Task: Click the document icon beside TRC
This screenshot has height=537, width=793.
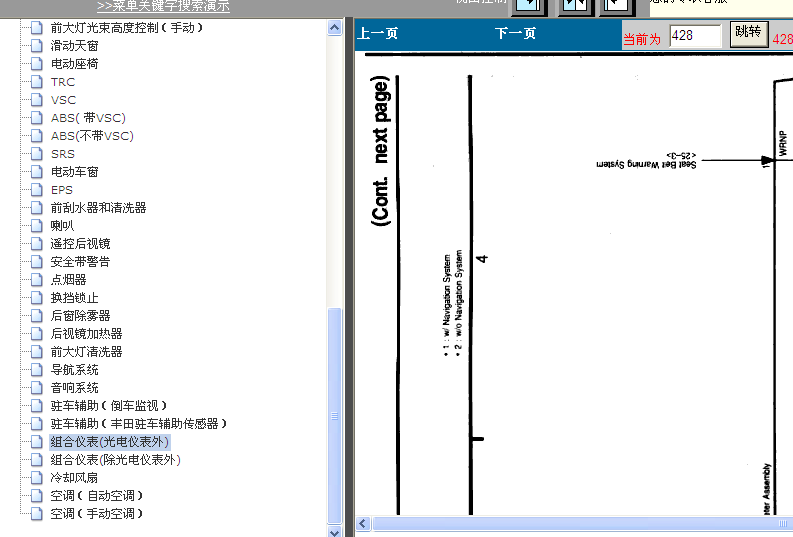Action: 36,82
